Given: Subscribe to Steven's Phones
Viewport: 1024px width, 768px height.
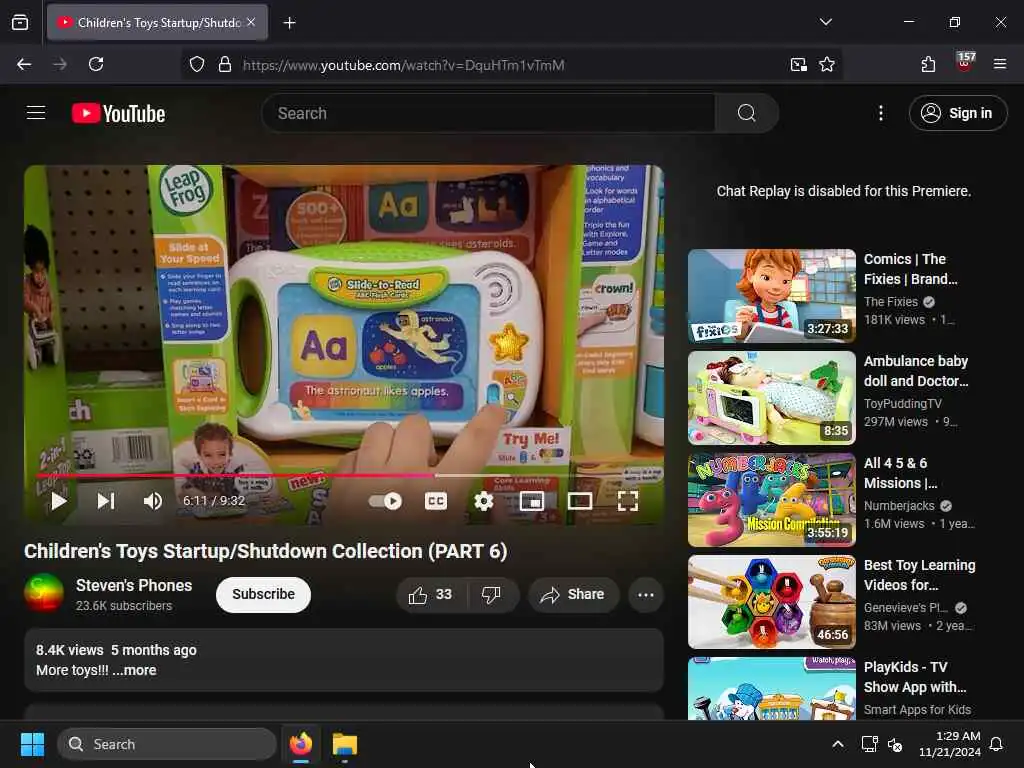Looking at the screenshot, I should tap(263, 594).
